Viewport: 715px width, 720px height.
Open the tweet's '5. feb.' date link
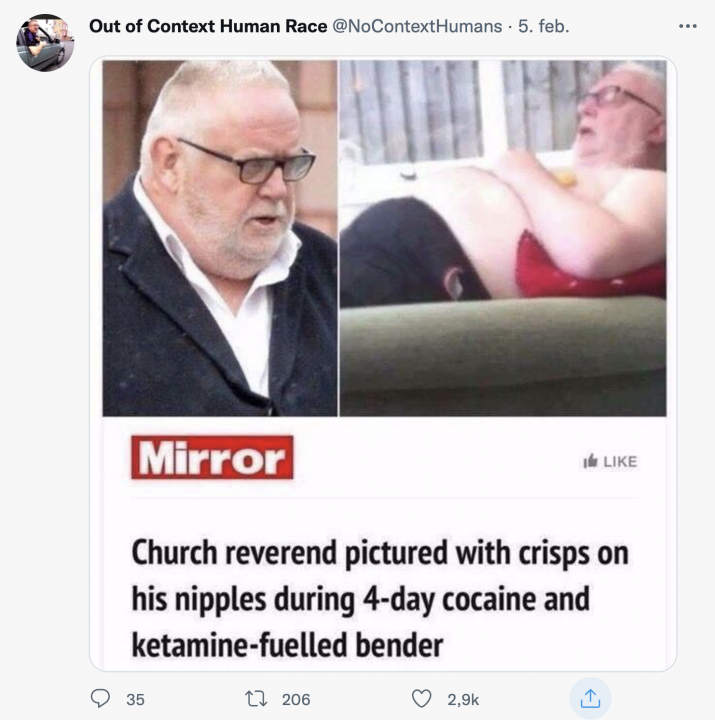click(x=543, y=26)
